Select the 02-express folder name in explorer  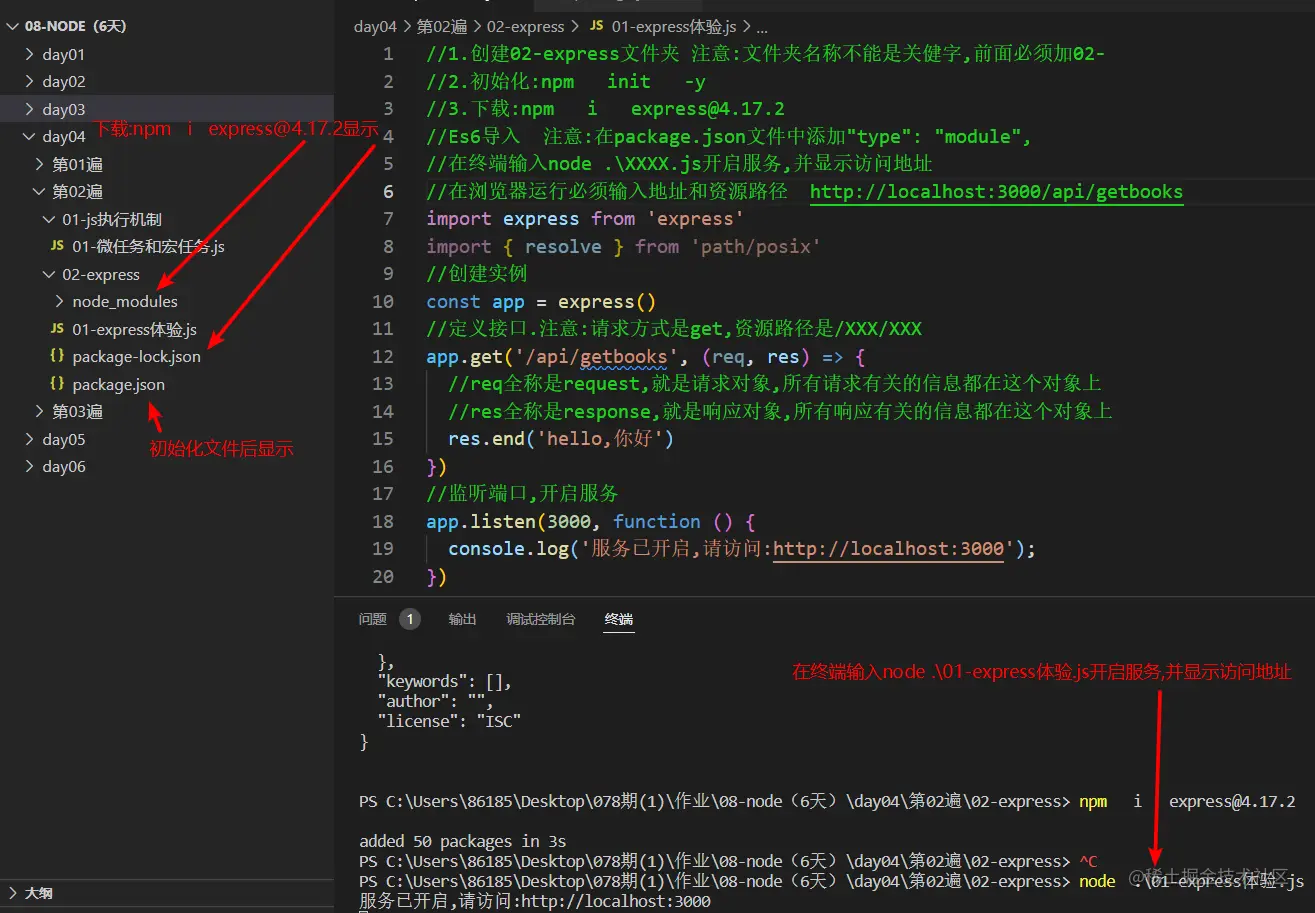101,274
